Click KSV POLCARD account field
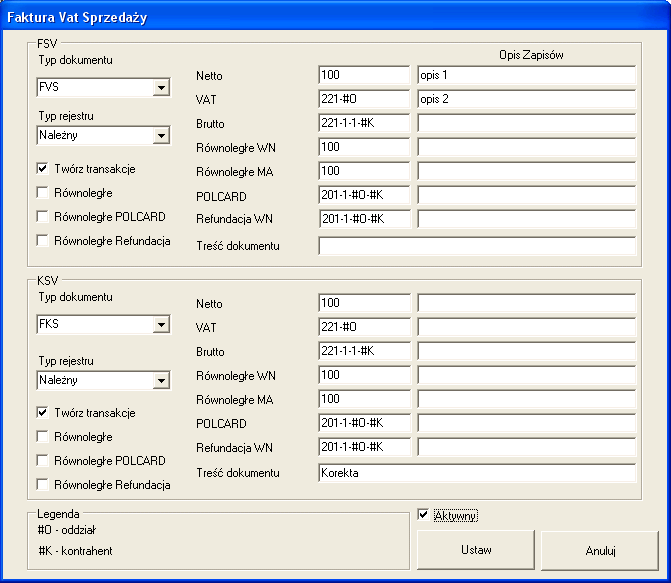 [364, 423]
